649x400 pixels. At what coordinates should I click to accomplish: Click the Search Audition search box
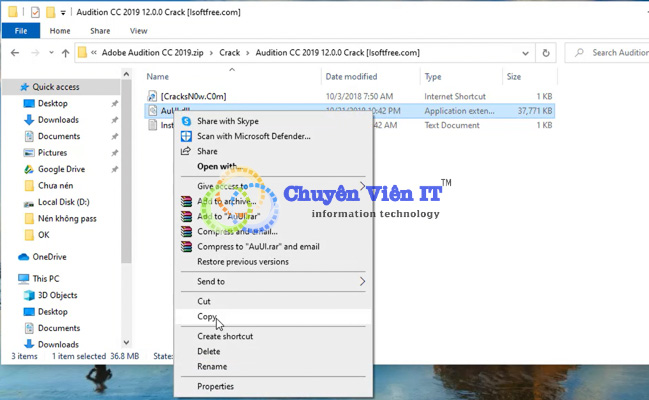pos(607,53)
